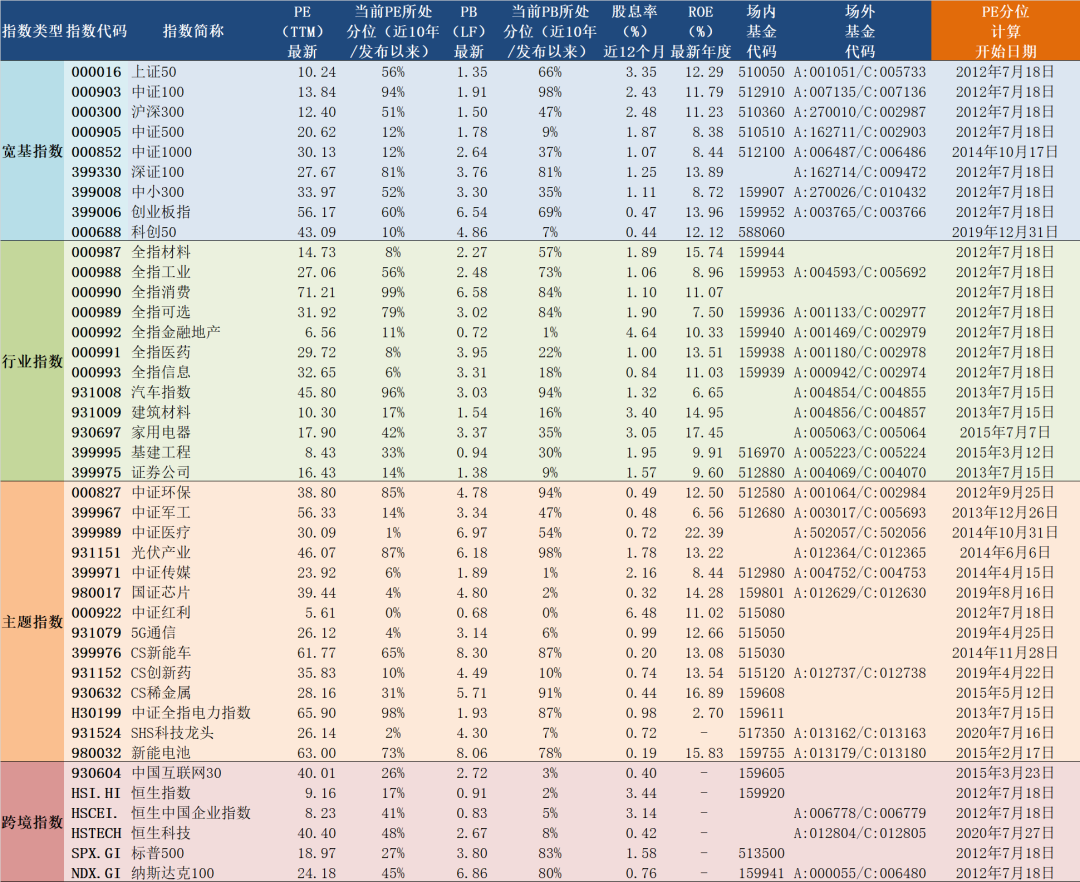Click the index name 恒生科技
Image resolution: width=1080 pixels, height=882 pixels.
(160, 832)
